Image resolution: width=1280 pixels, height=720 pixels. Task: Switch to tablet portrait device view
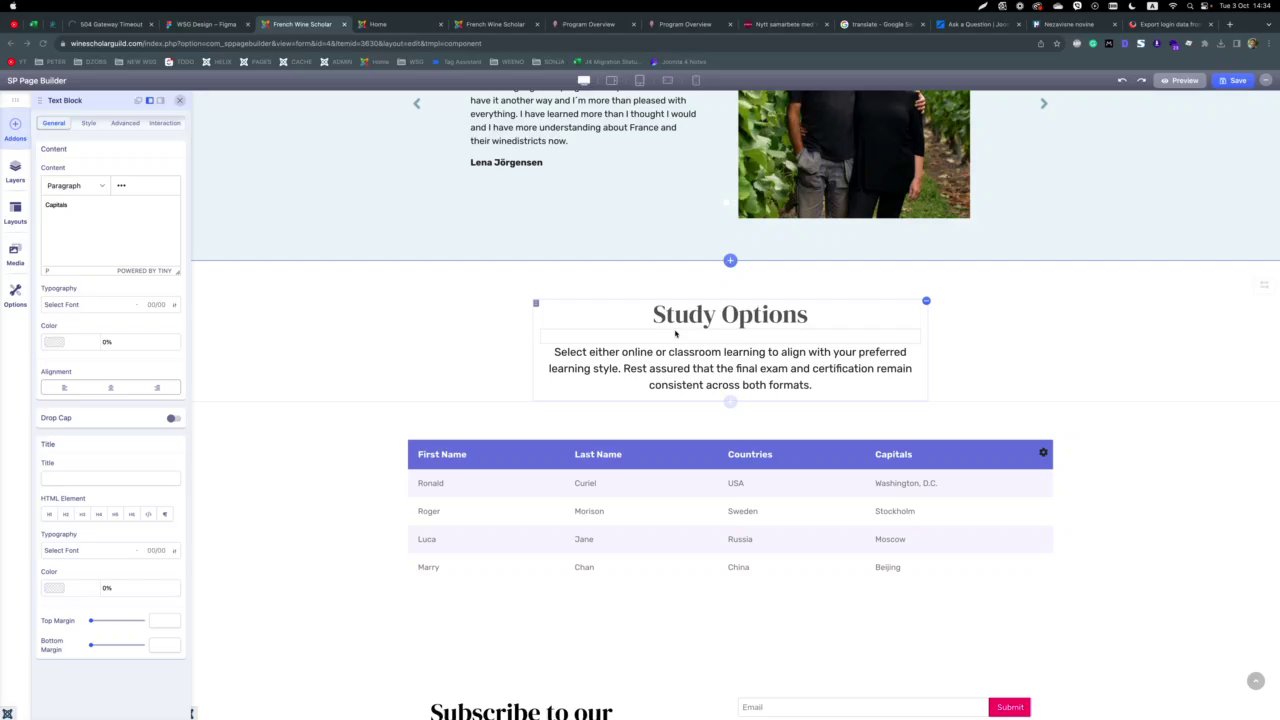(640, 80)
